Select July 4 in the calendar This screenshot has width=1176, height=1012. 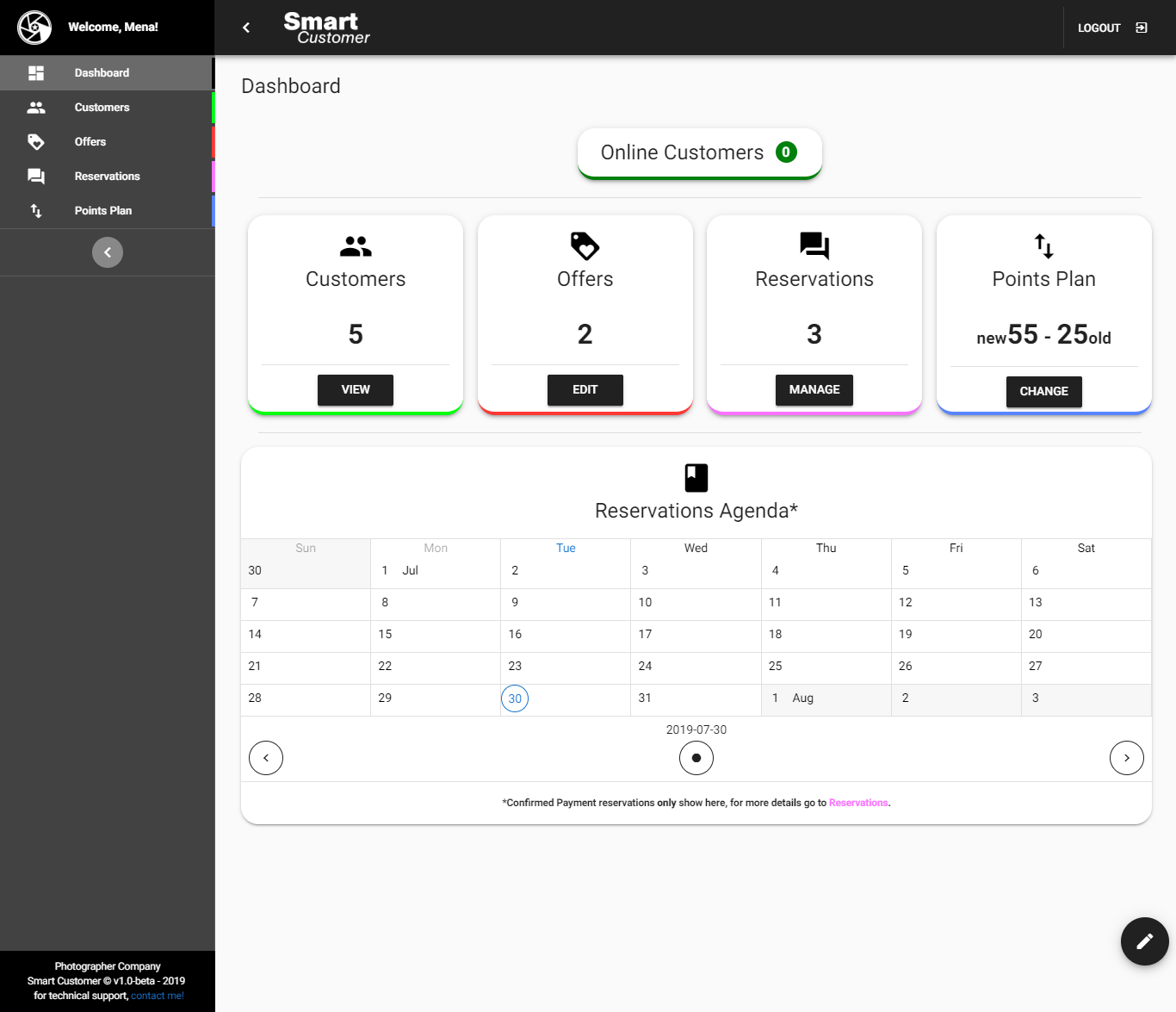point(775,571)
